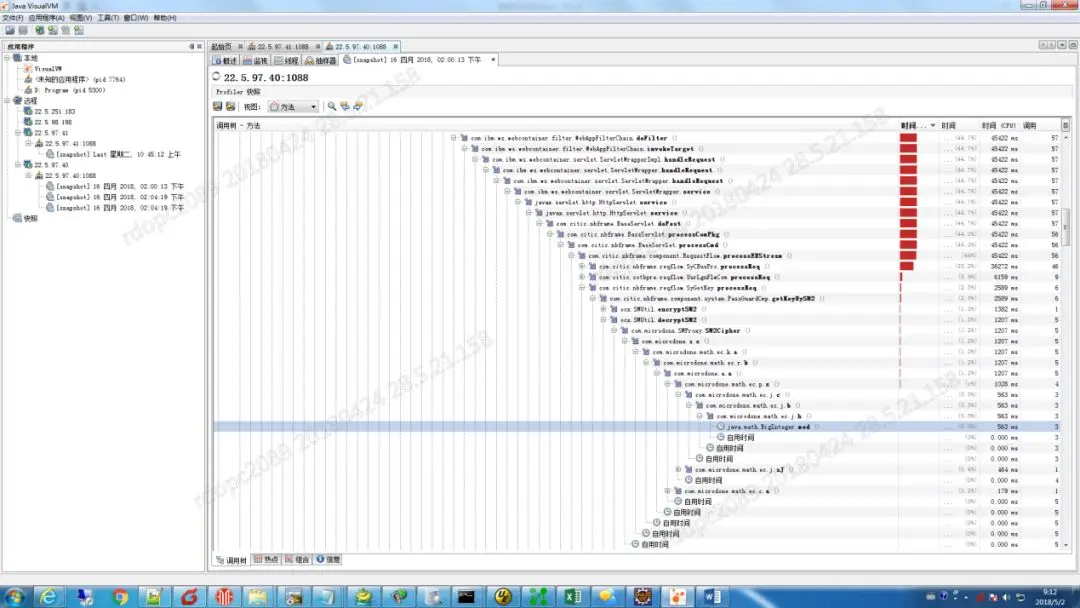Click the Find Next arrow icon
Image resolution: width=1080 pixels, height=608 pixels.
(x=357, y=107)
